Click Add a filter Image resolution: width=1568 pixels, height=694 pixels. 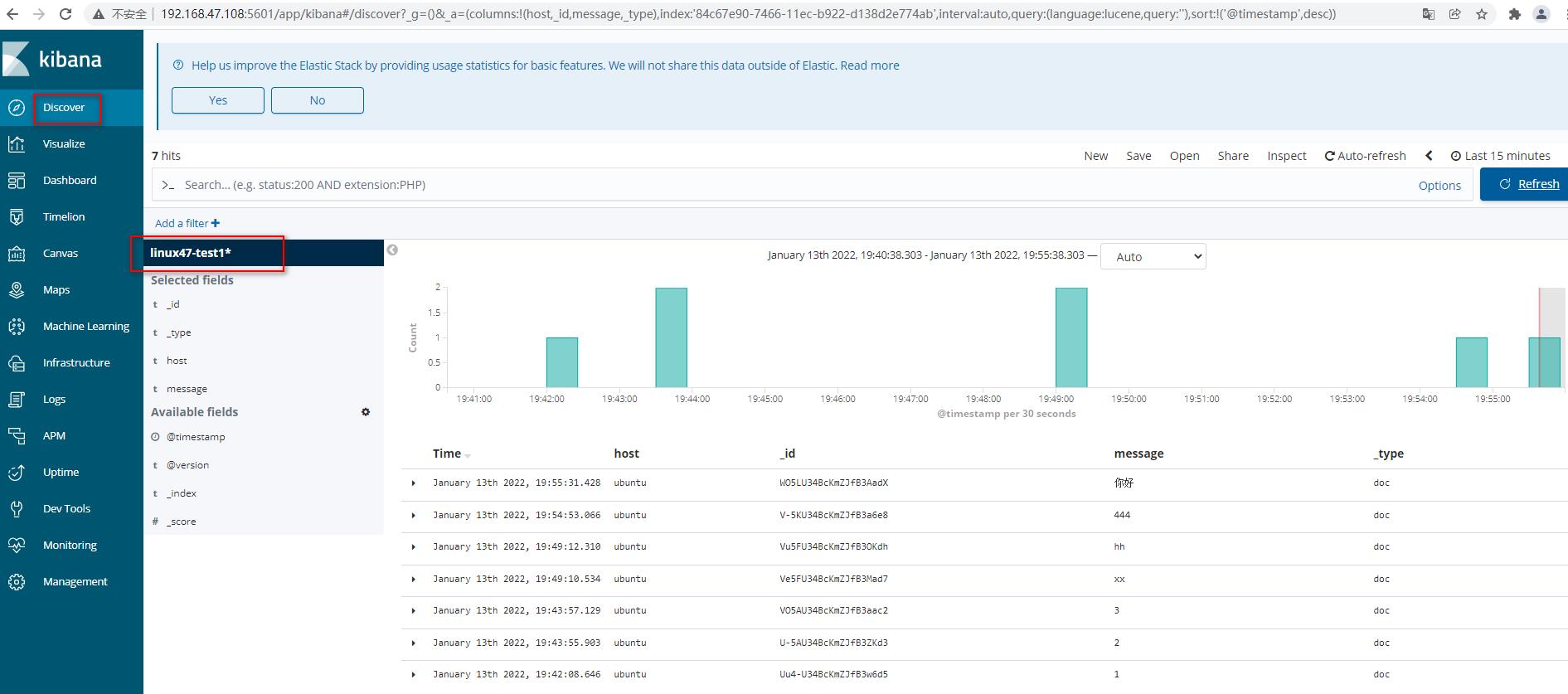pos(187,223)
